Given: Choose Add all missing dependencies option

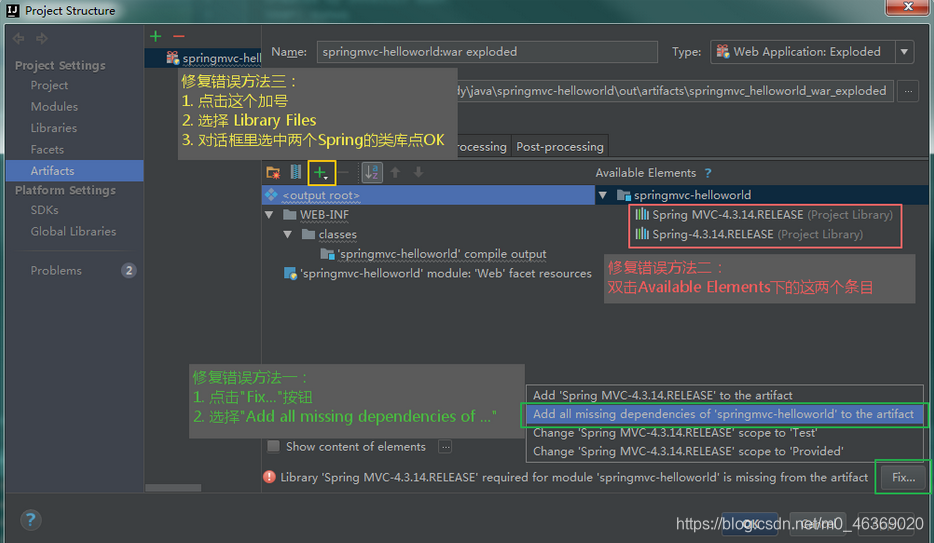Looking at the screenshot, I should point(723,414).
